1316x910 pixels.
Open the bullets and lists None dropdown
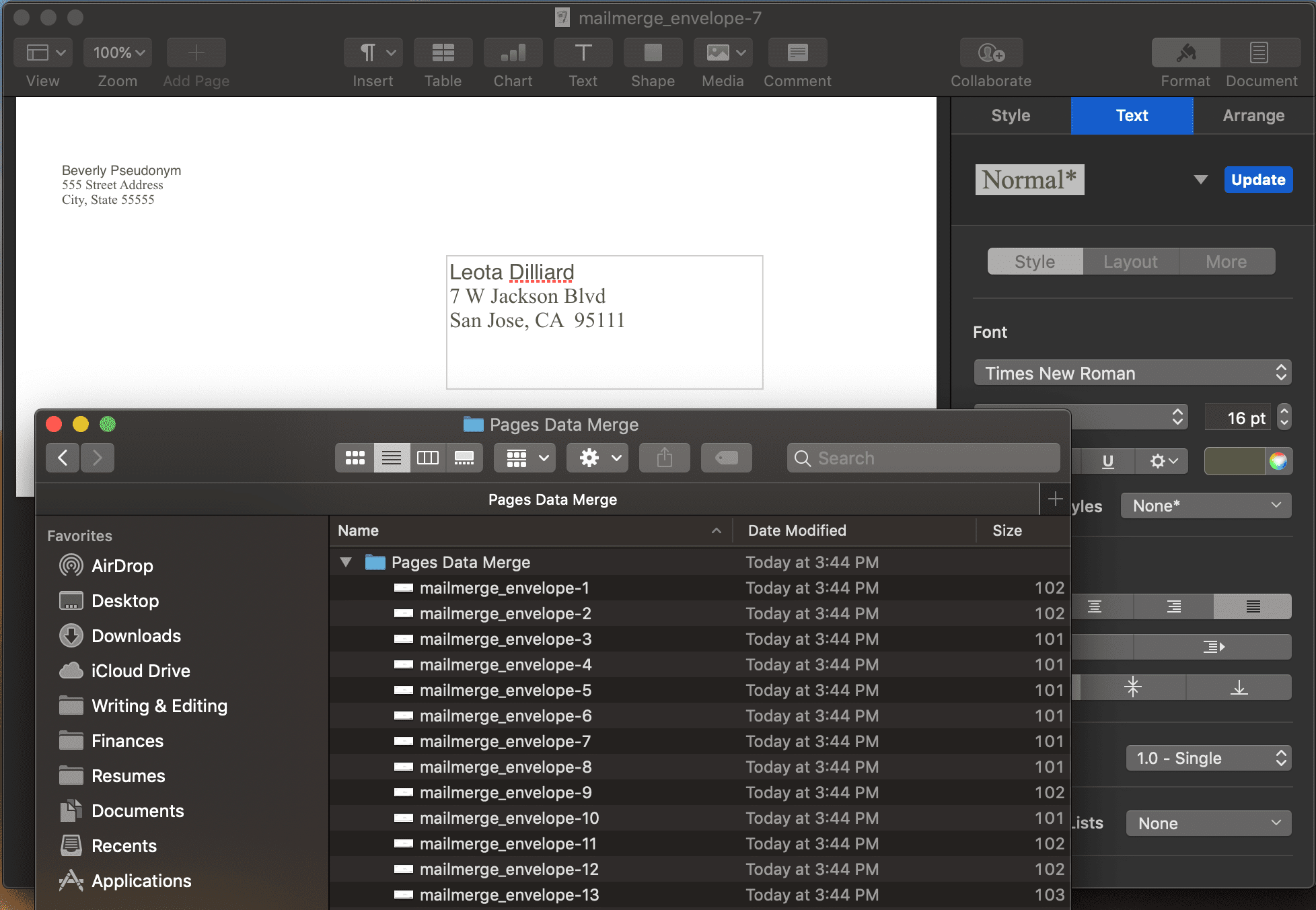1208,824
